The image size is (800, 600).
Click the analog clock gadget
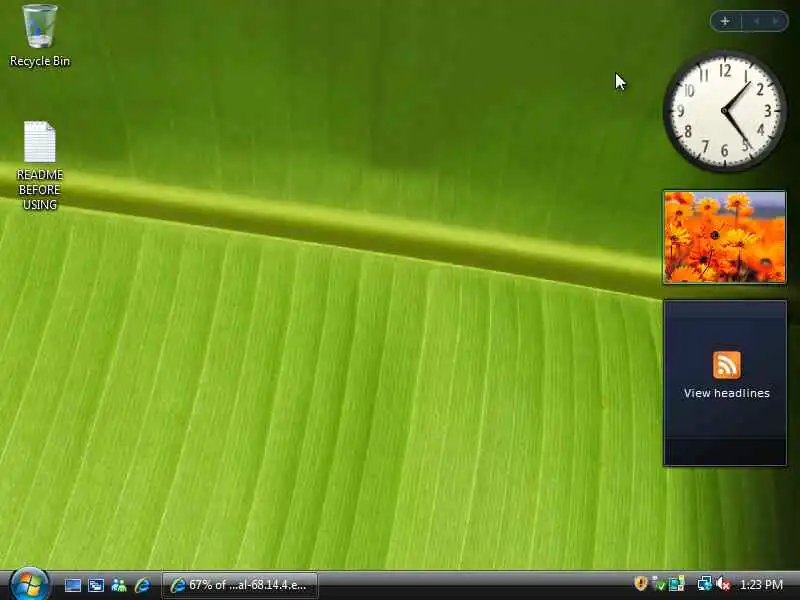click(724, 111)
